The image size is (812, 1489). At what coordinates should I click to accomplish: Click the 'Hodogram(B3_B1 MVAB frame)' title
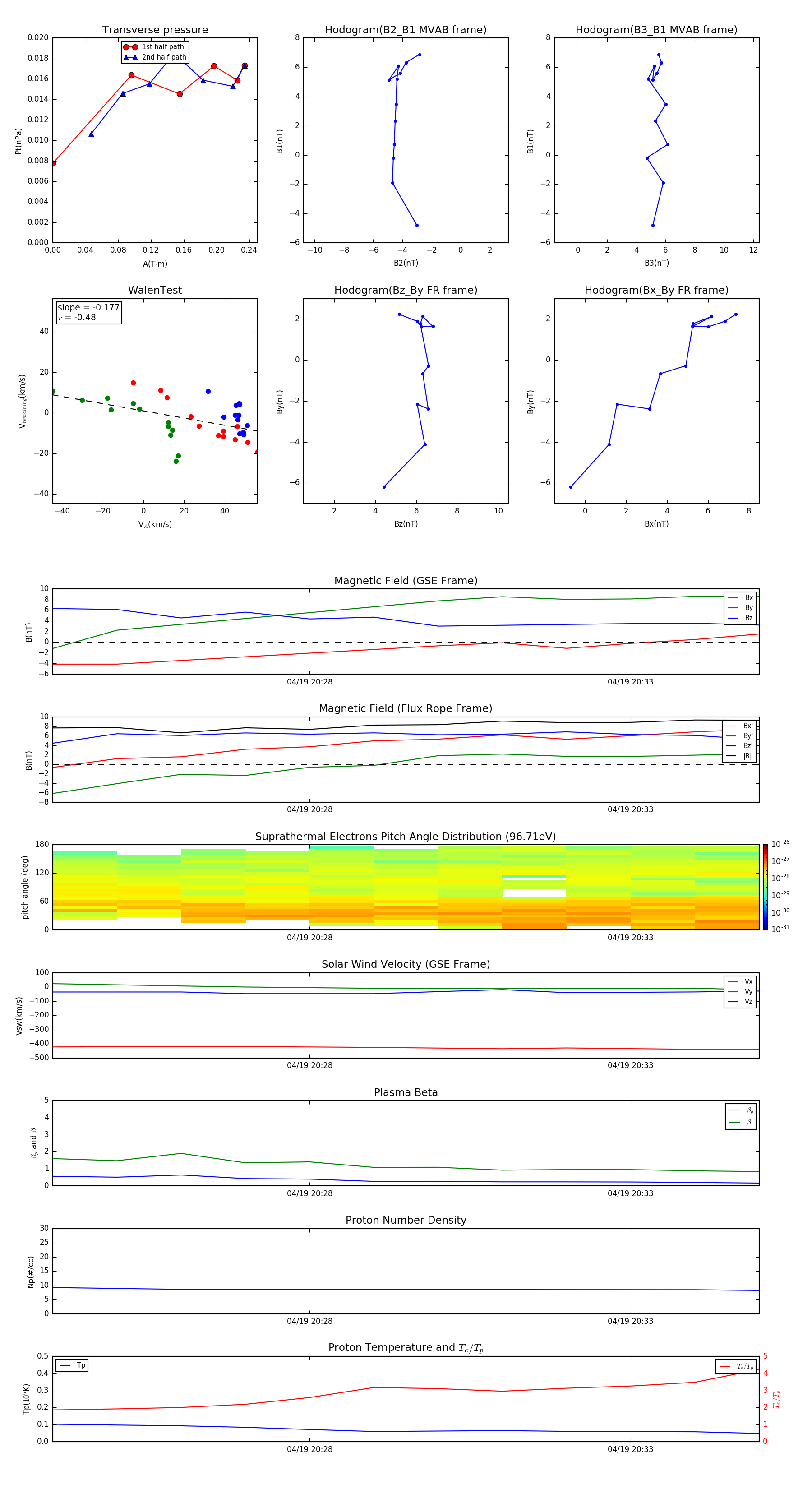tap(656, 30)
